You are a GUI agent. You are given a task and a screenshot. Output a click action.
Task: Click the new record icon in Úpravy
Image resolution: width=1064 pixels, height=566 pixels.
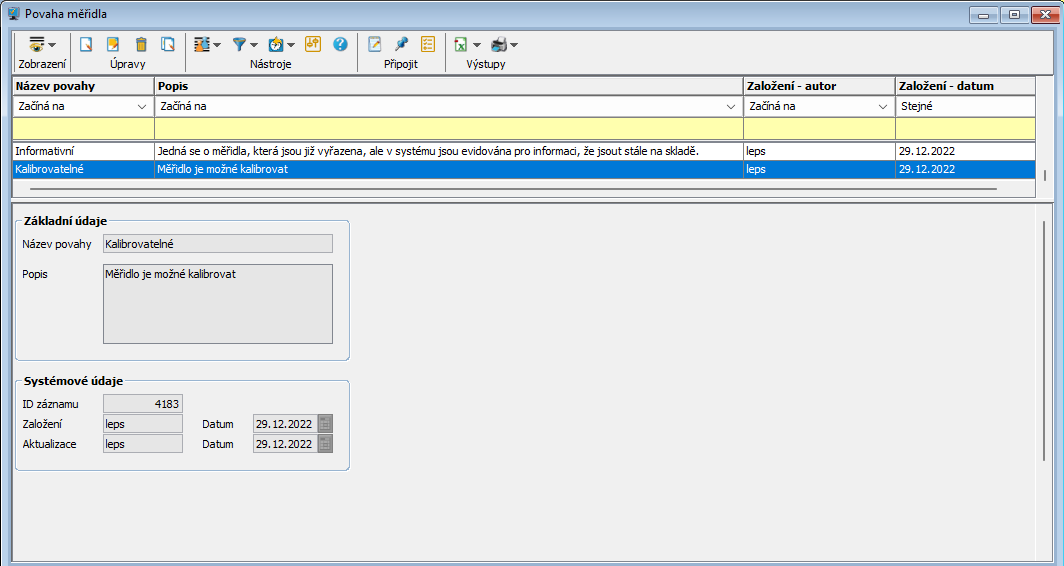tap(86, 45)
